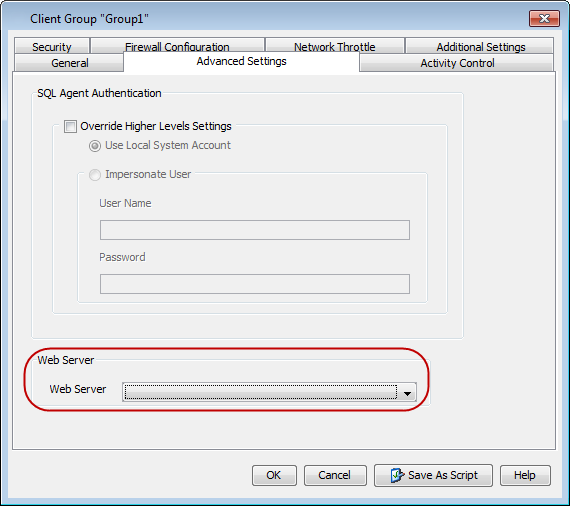Open Help for this dialog

tap(525, 475)
